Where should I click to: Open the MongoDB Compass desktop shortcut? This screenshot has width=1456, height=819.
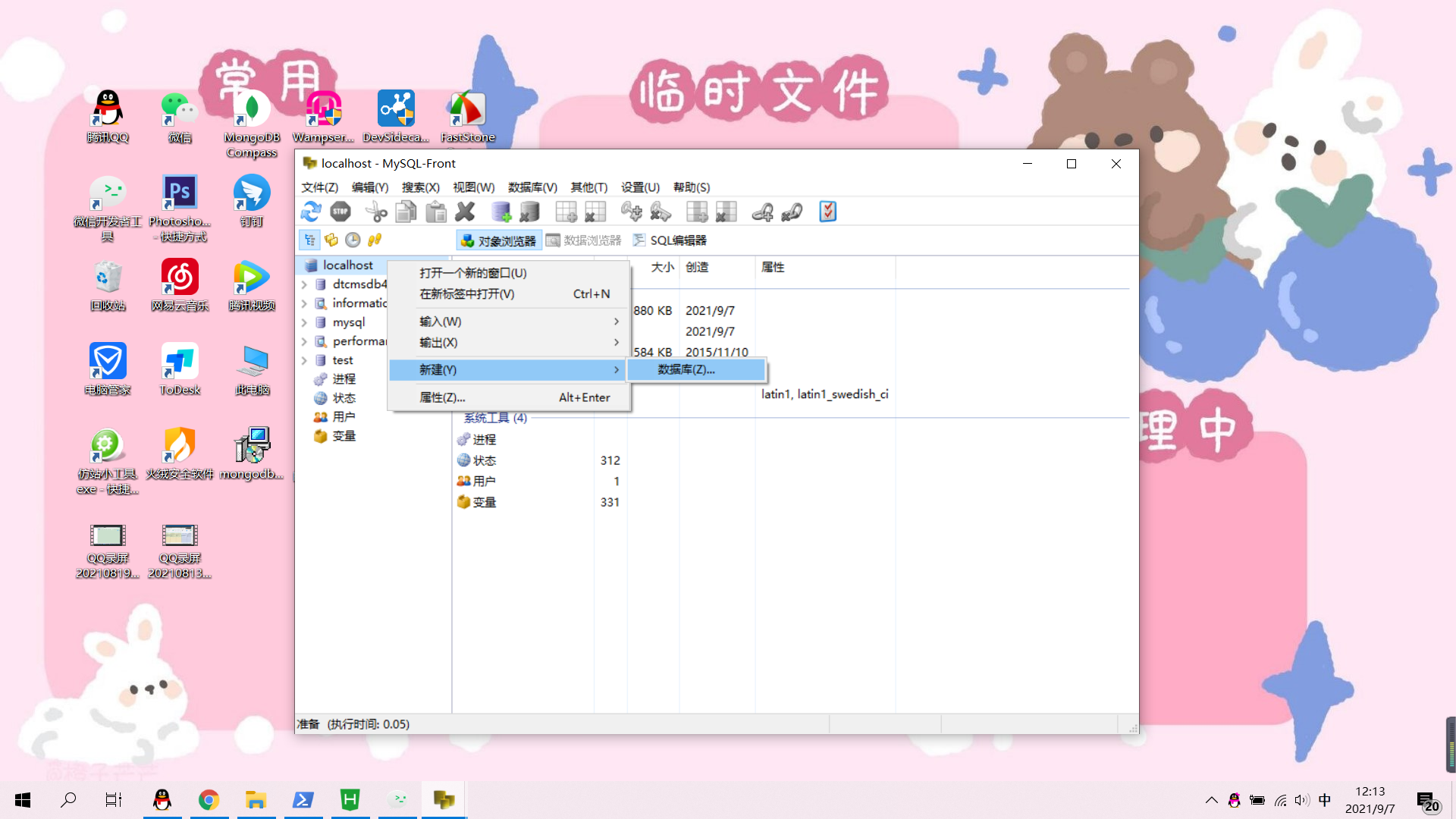coord(252,125)
